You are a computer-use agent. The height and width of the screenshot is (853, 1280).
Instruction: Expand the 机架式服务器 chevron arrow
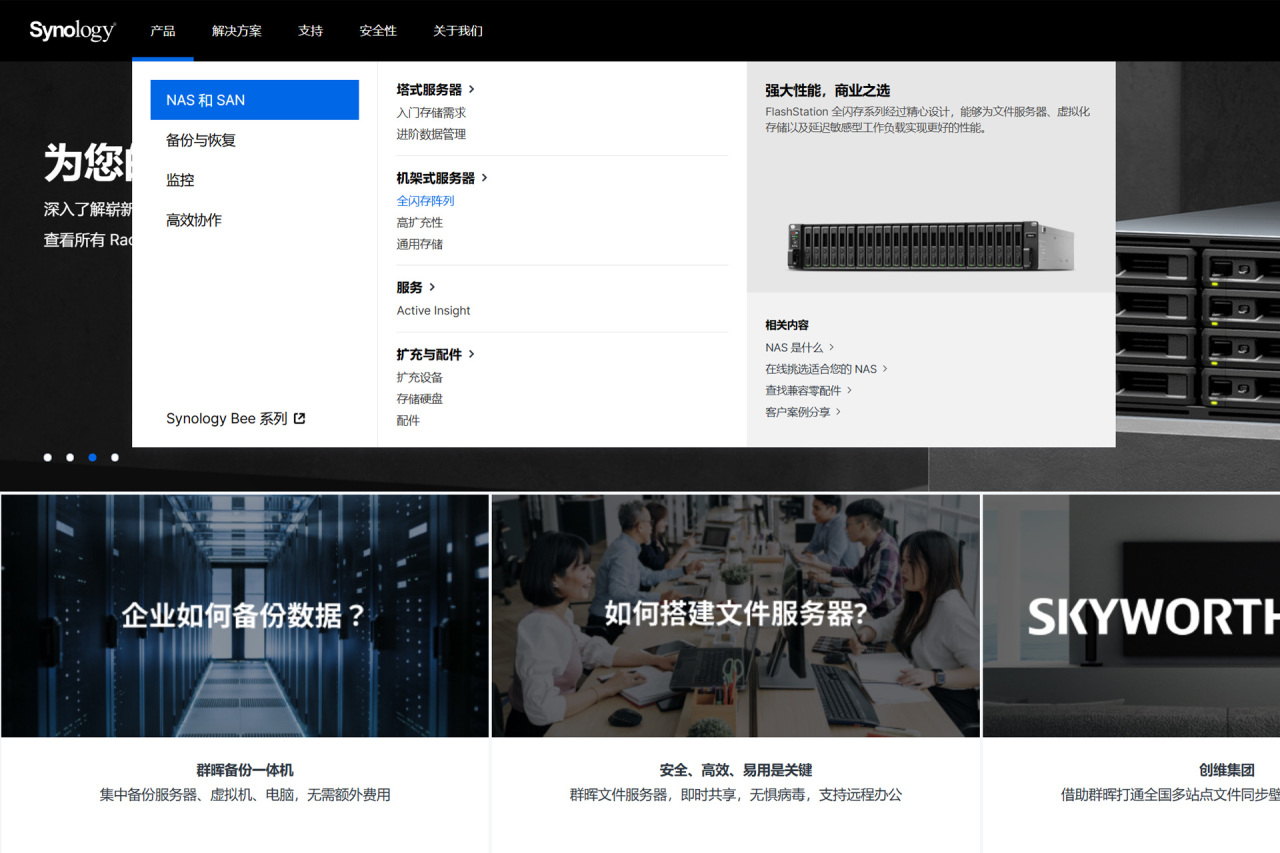click(x=485, y=178)
